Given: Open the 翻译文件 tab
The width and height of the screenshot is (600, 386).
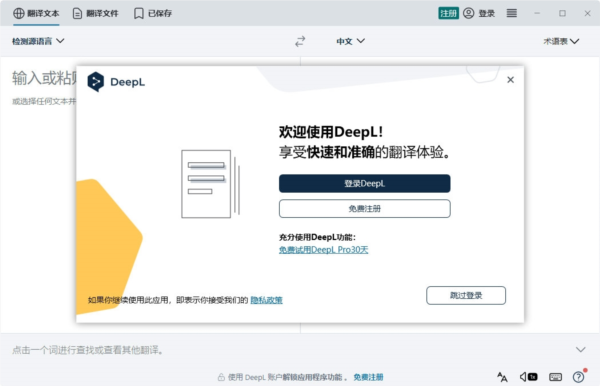Looking at the screenshot, I should pyautogui.click(x=95, y=13).
